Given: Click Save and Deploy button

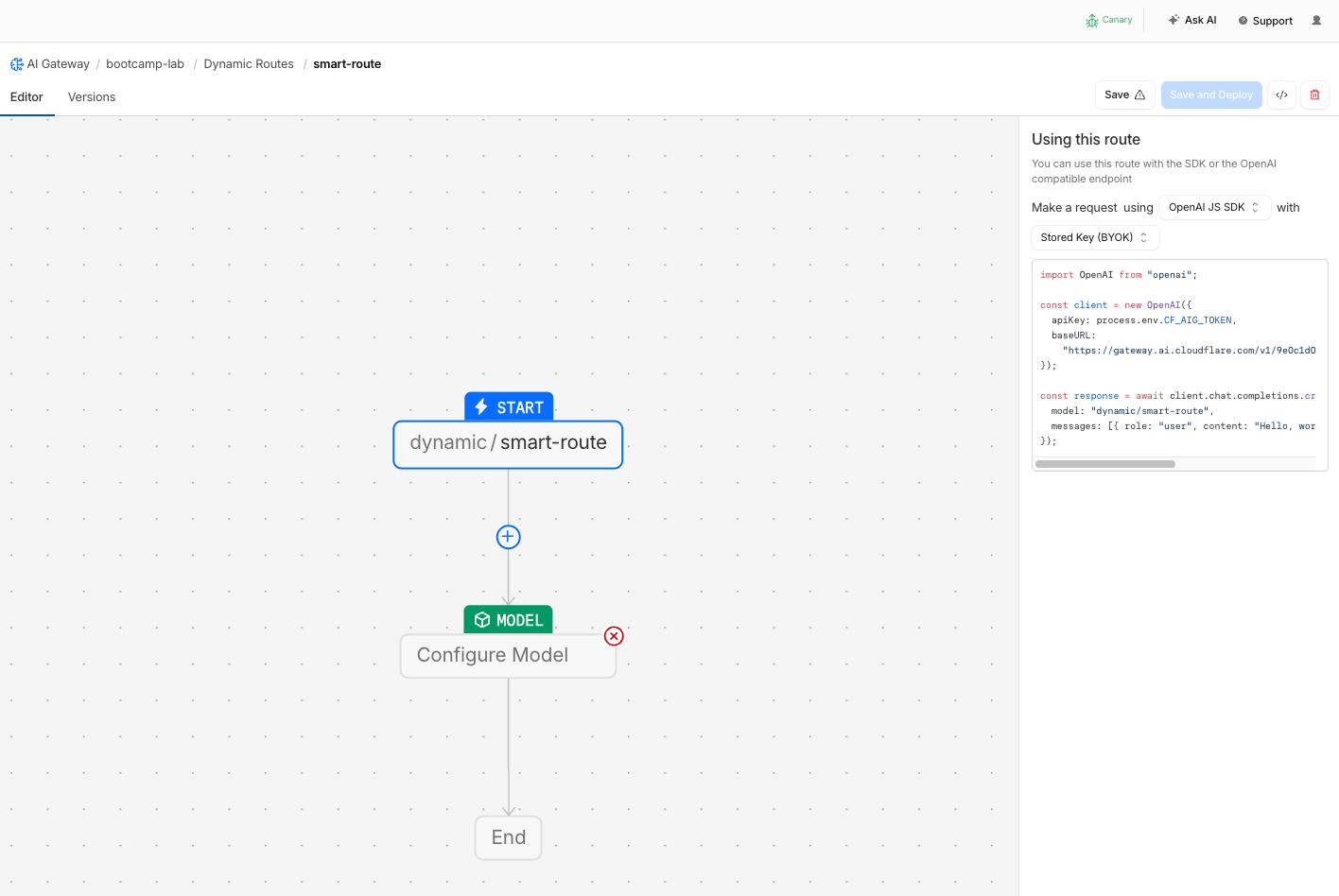Looking at the screenshot, I should [x=1211, y=95].
